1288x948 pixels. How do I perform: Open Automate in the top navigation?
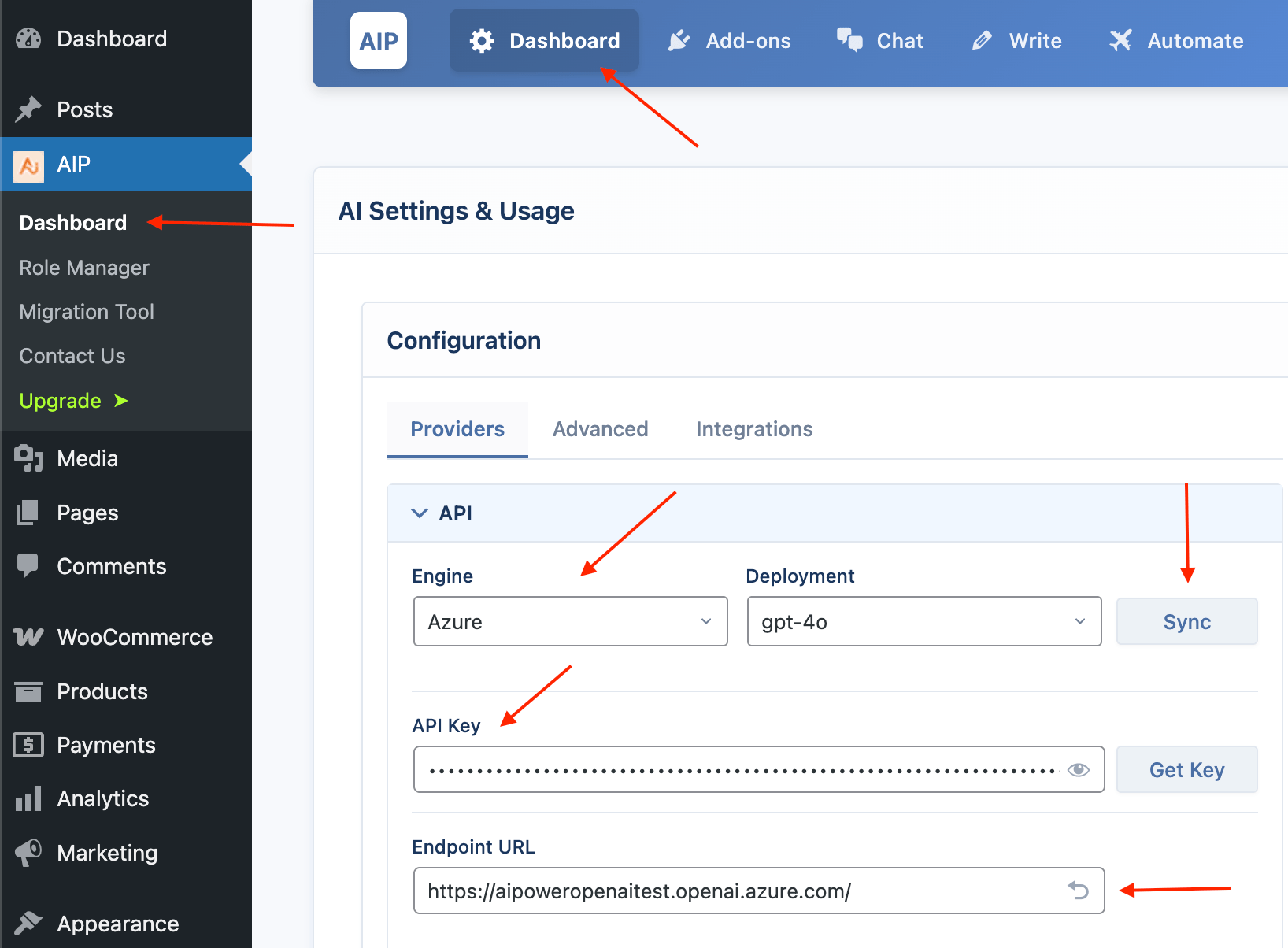[1177, 41]
